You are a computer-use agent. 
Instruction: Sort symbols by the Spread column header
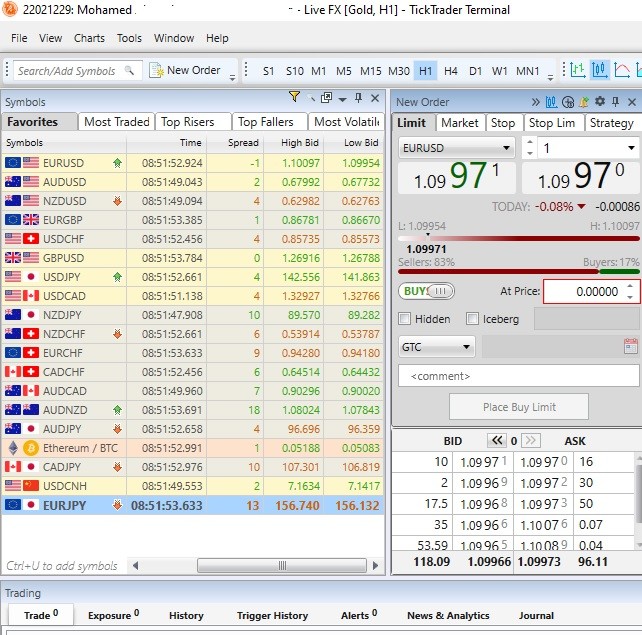click(243, 142)
